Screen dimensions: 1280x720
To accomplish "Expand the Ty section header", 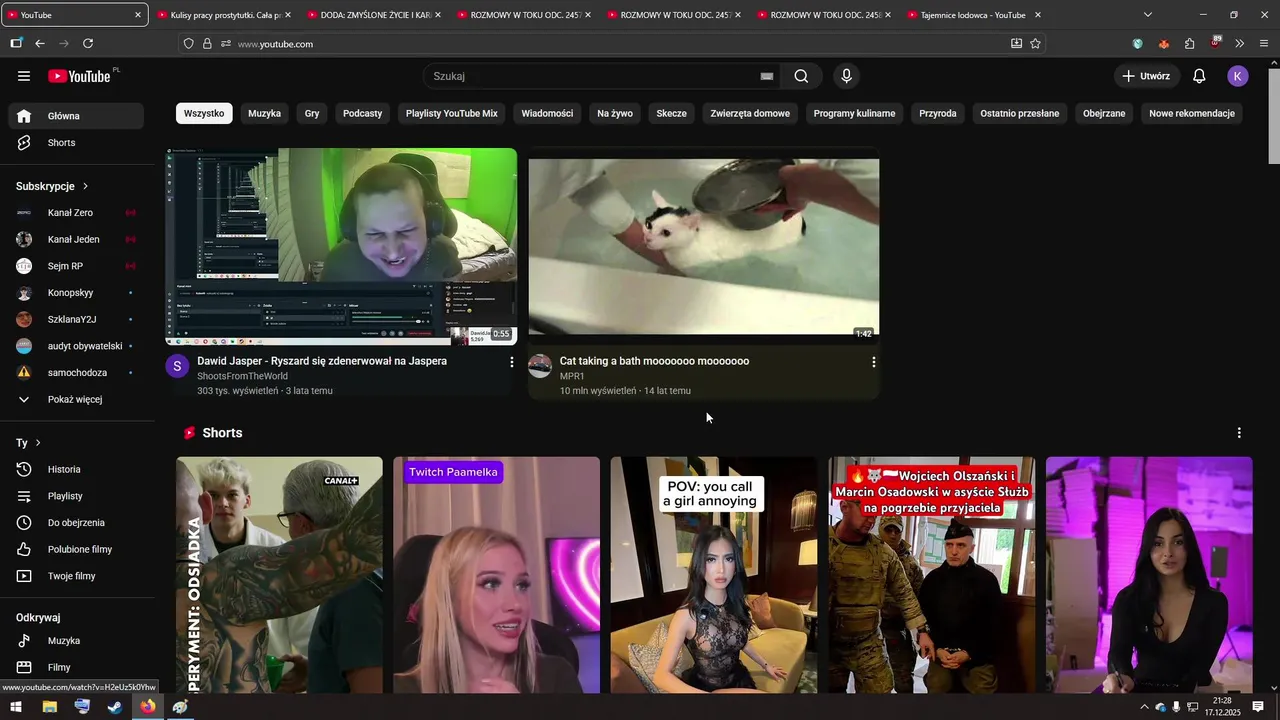I will click(28, 443).
